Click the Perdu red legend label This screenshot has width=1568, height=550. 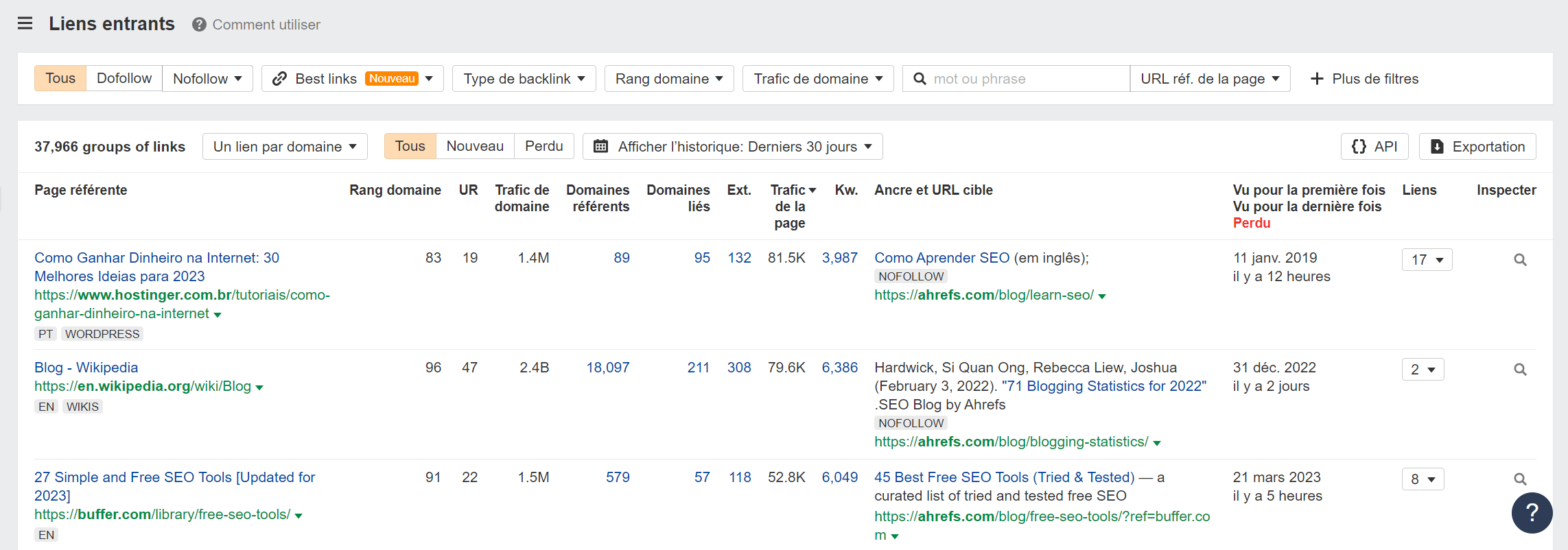point(1252,223)
